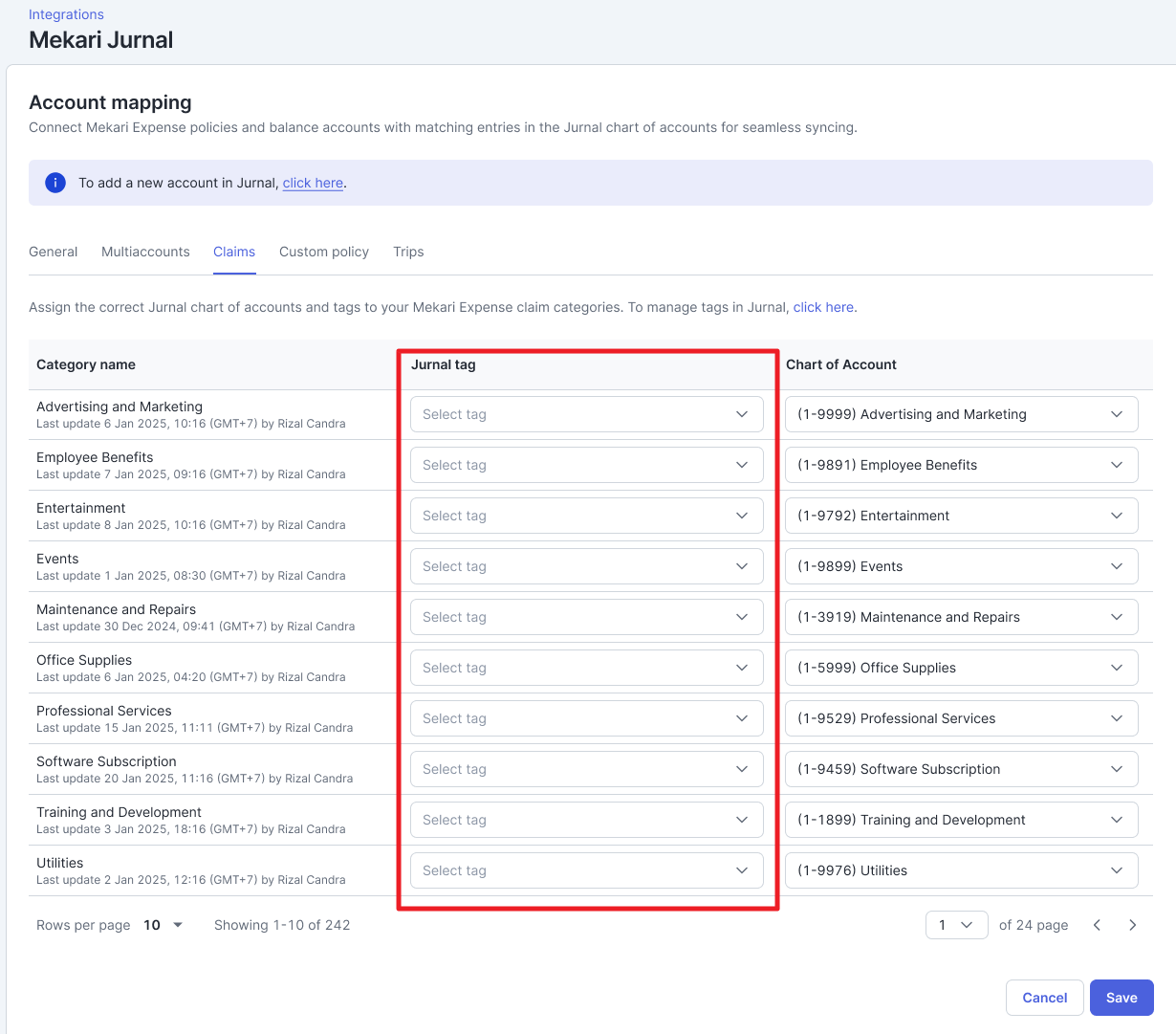Image resolution: width=1176 pixels, height=1034 pixels.
Task: Open Jurnal tag dropdown for Events
Action: point(587,566)
